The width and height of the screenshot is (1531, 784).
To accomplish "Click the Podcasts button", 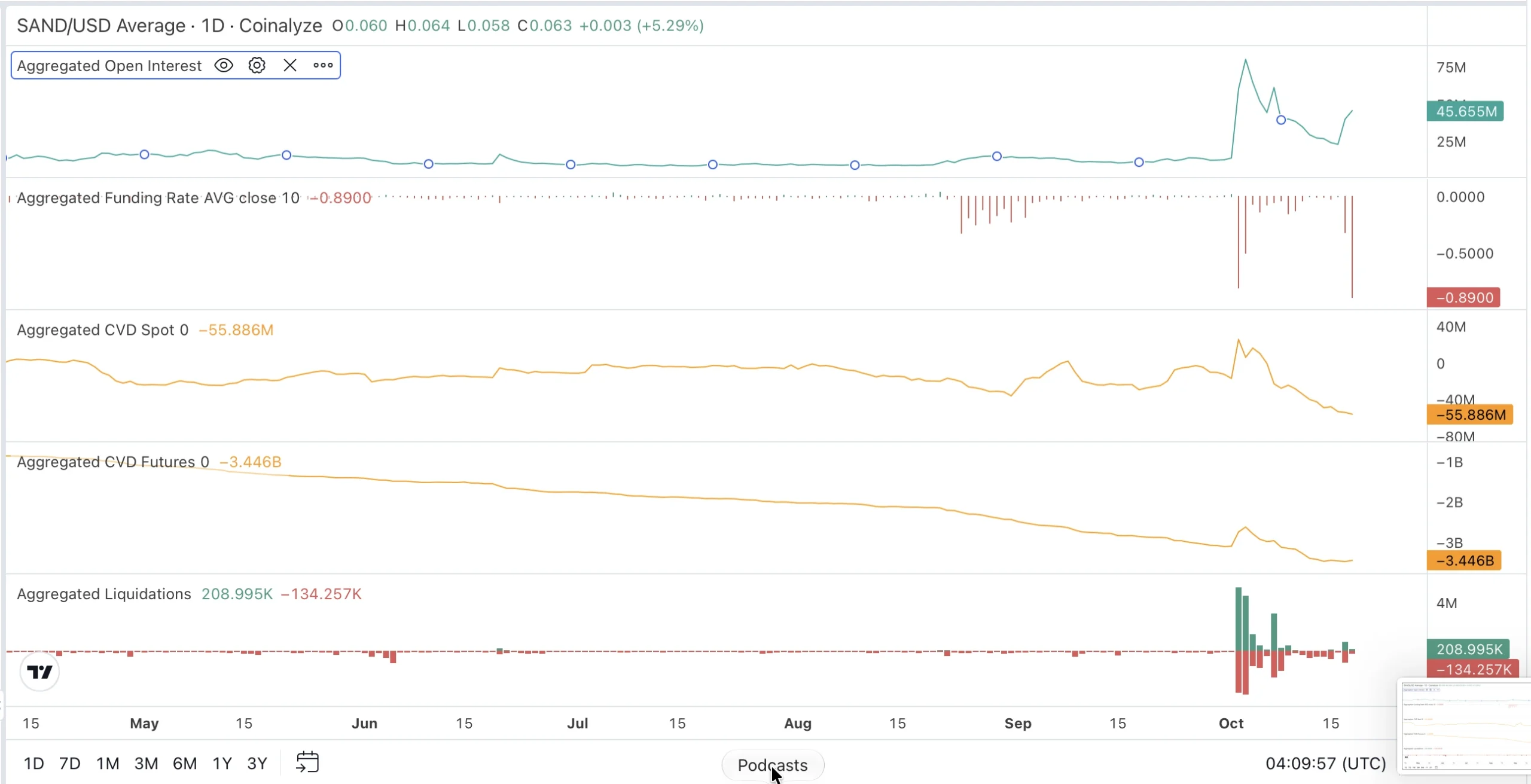I will [773, 765].
